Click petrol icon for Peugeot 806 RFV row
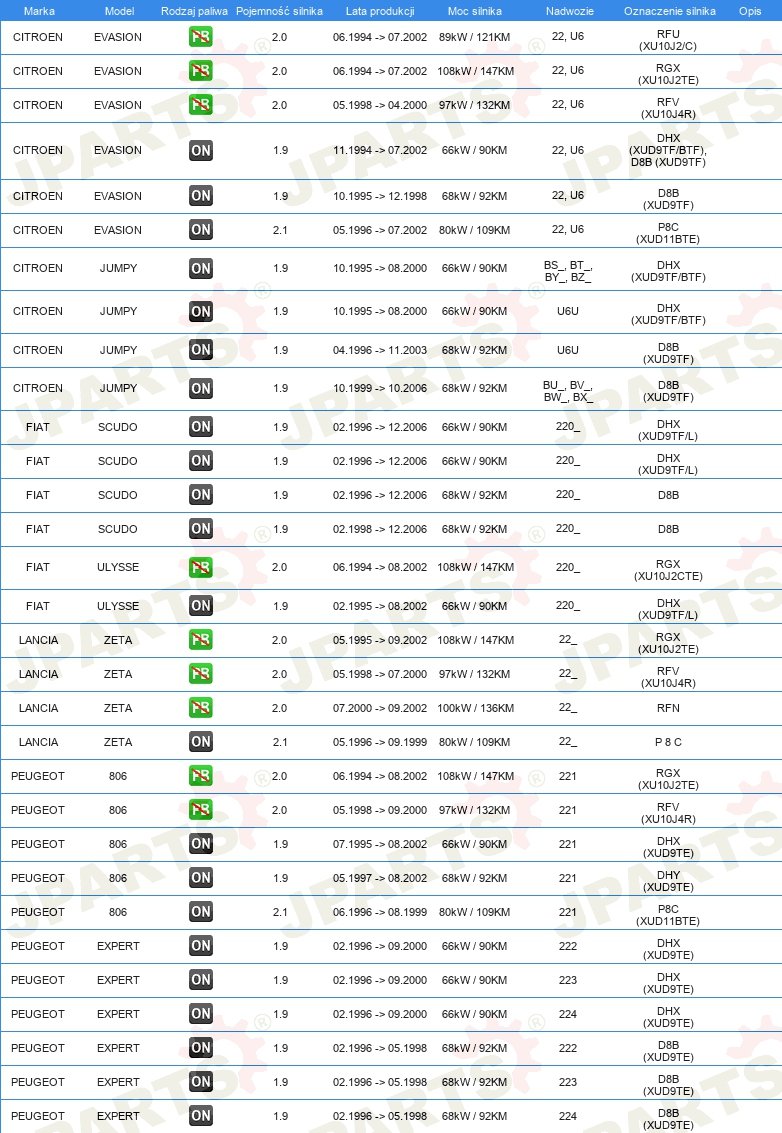 200,809
